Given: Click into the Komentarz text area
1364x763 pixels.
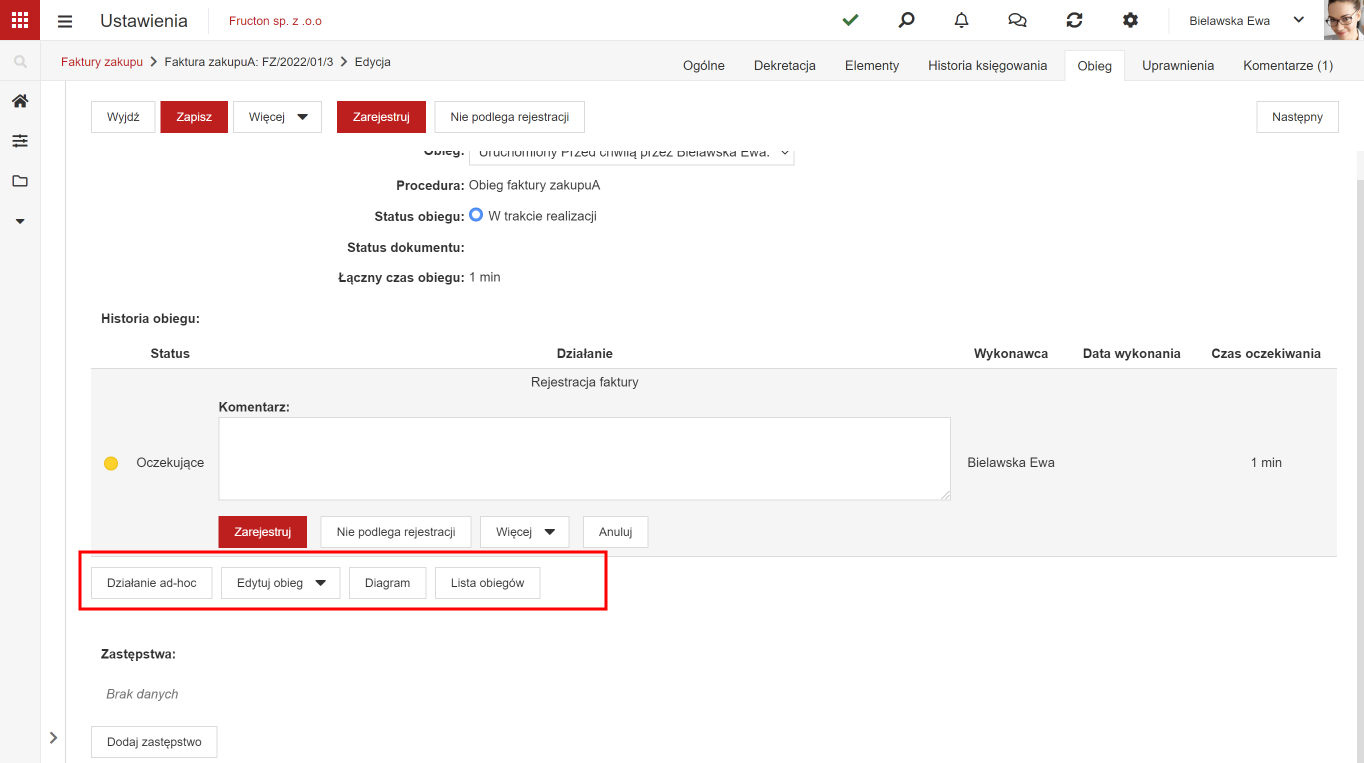Looking at the screenshot, I should point(584,459).
